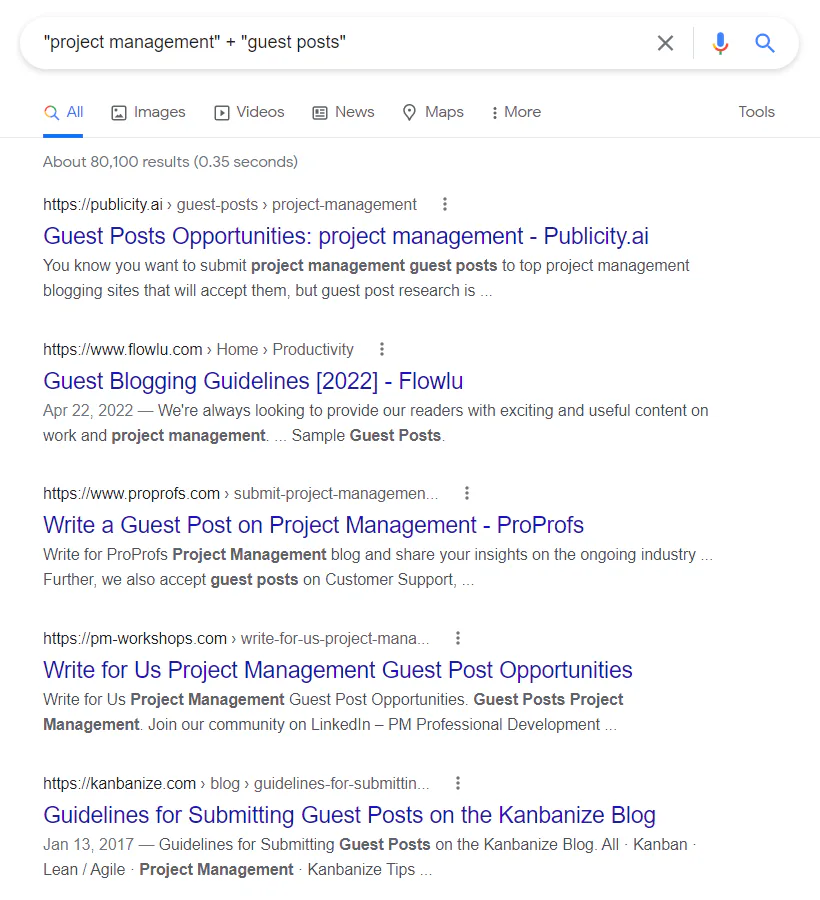Open Write a Guest Post ProProfs link
820x900 pixels.
click(x=313, y=525)
